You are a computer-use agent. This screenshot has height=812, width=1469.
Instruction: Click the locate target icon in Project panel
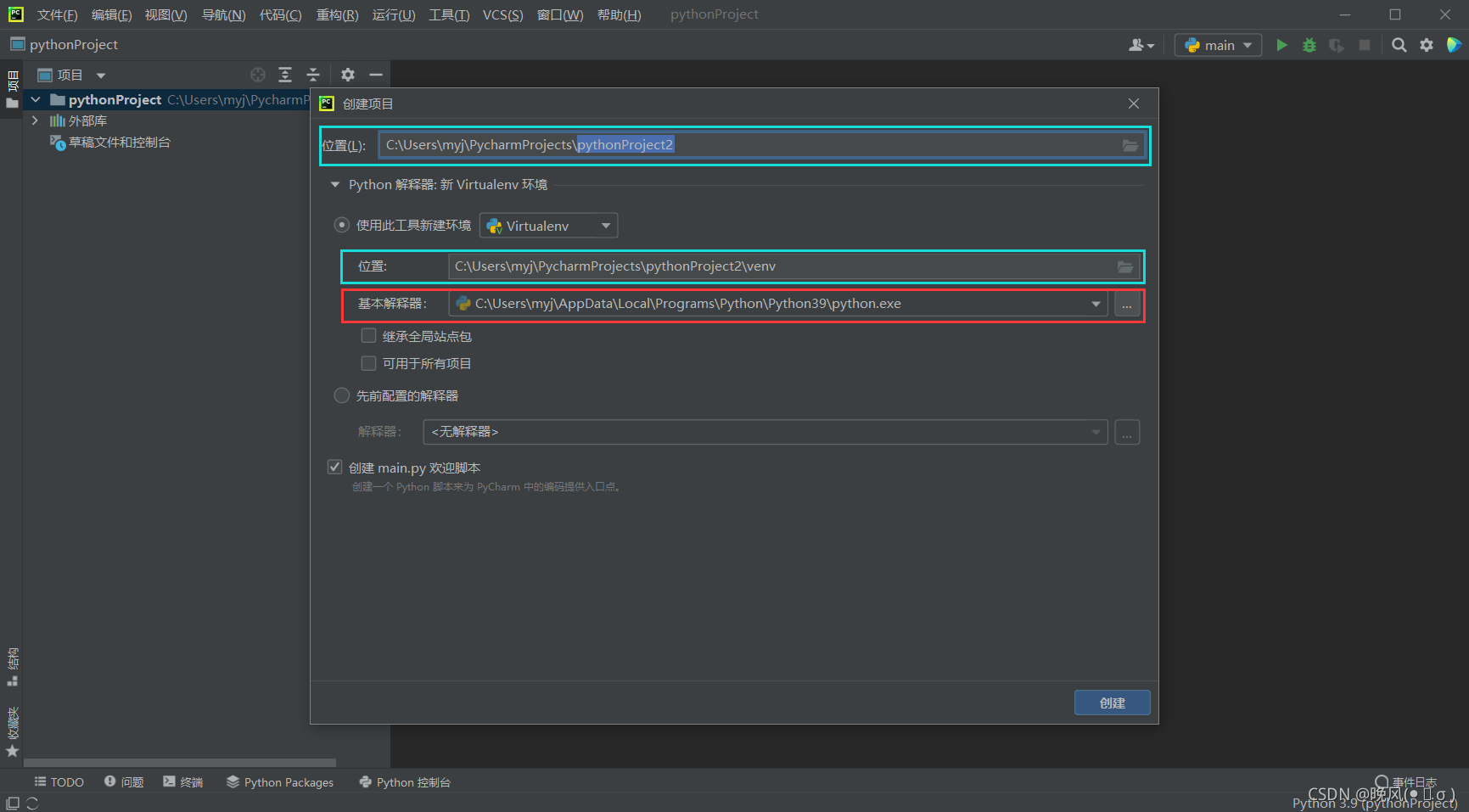point(258,75)
